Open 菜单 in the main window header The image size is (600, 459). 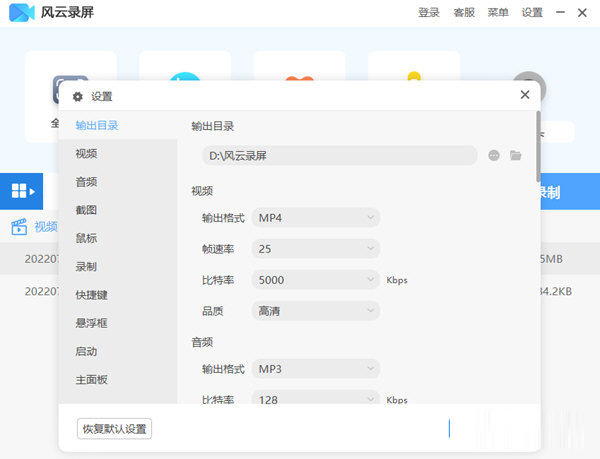[498, 13]
